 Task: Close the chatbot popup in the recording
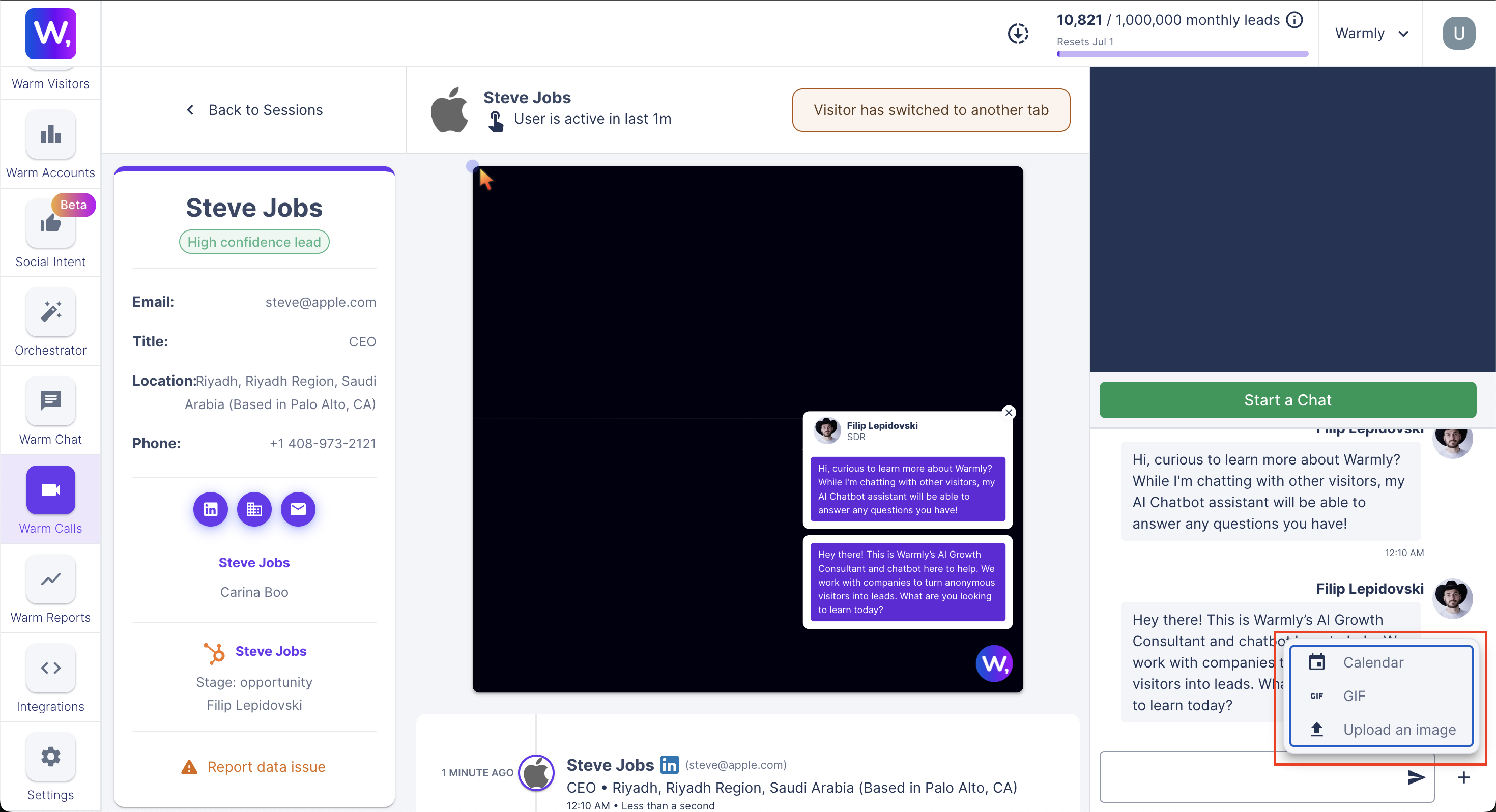[x=1008, y=413]
